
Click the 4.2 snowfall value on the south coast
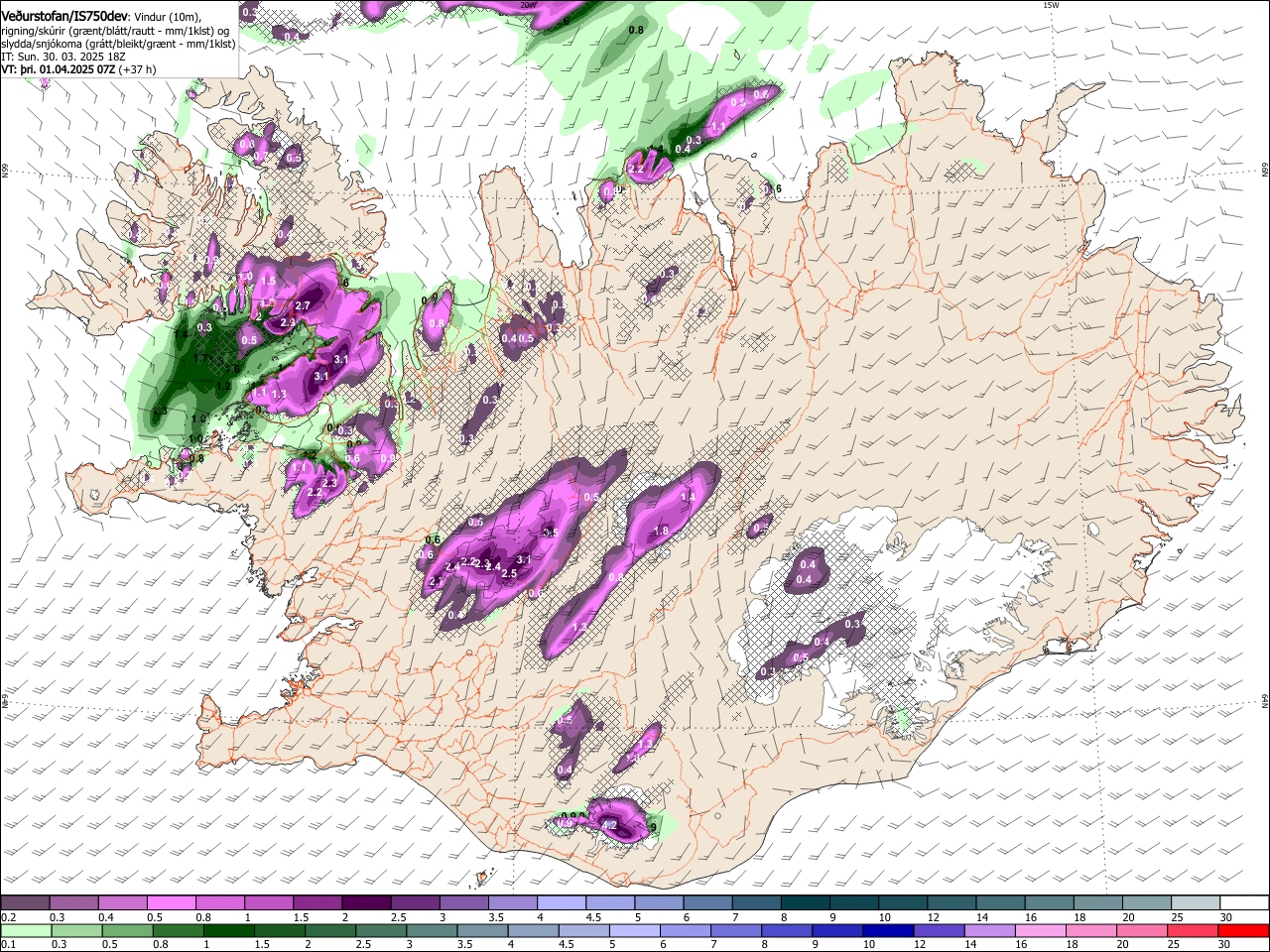[x=609, y=825]
